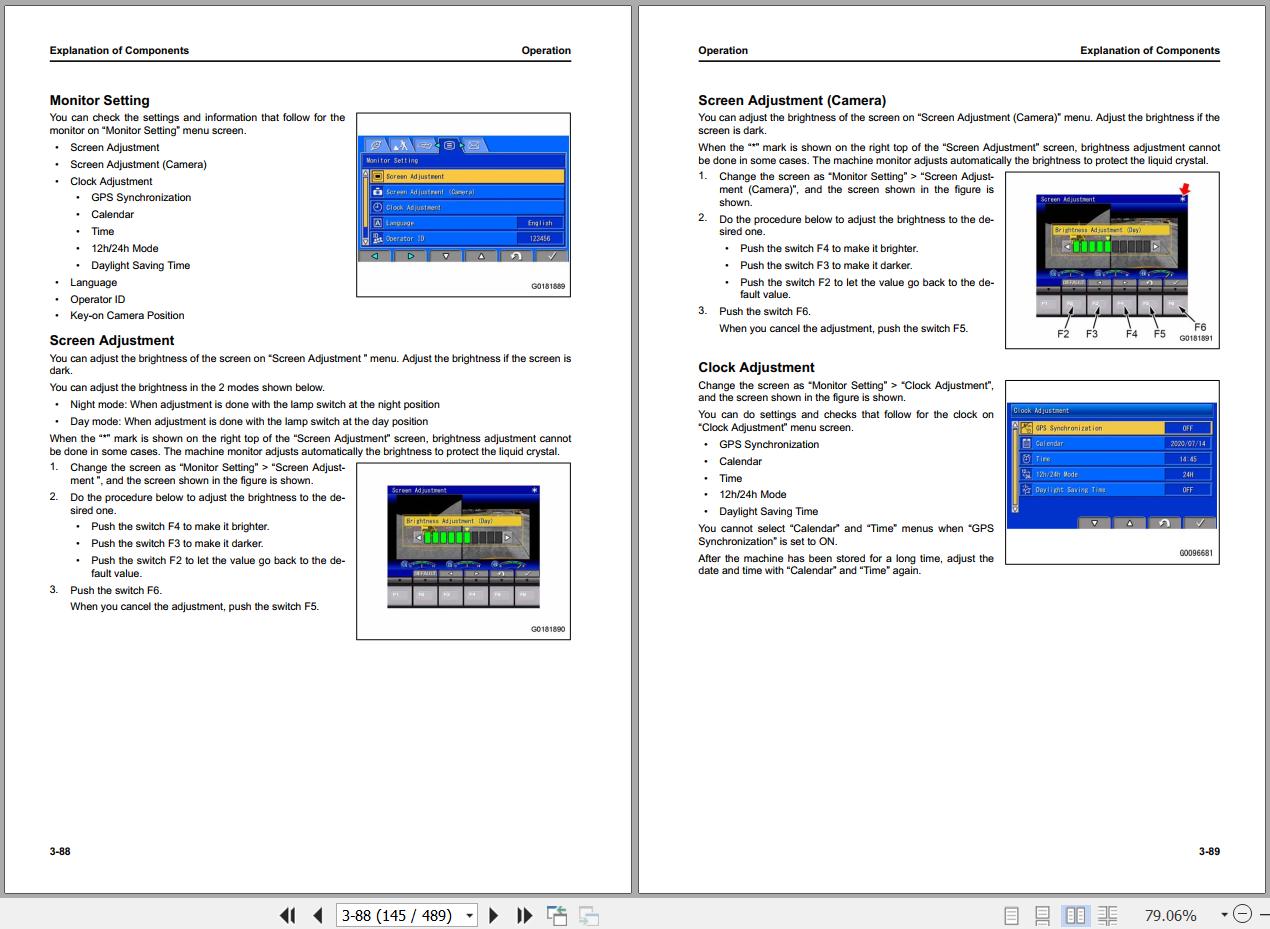Click the F6 label in camera figure

click(x=1200, y=327)
